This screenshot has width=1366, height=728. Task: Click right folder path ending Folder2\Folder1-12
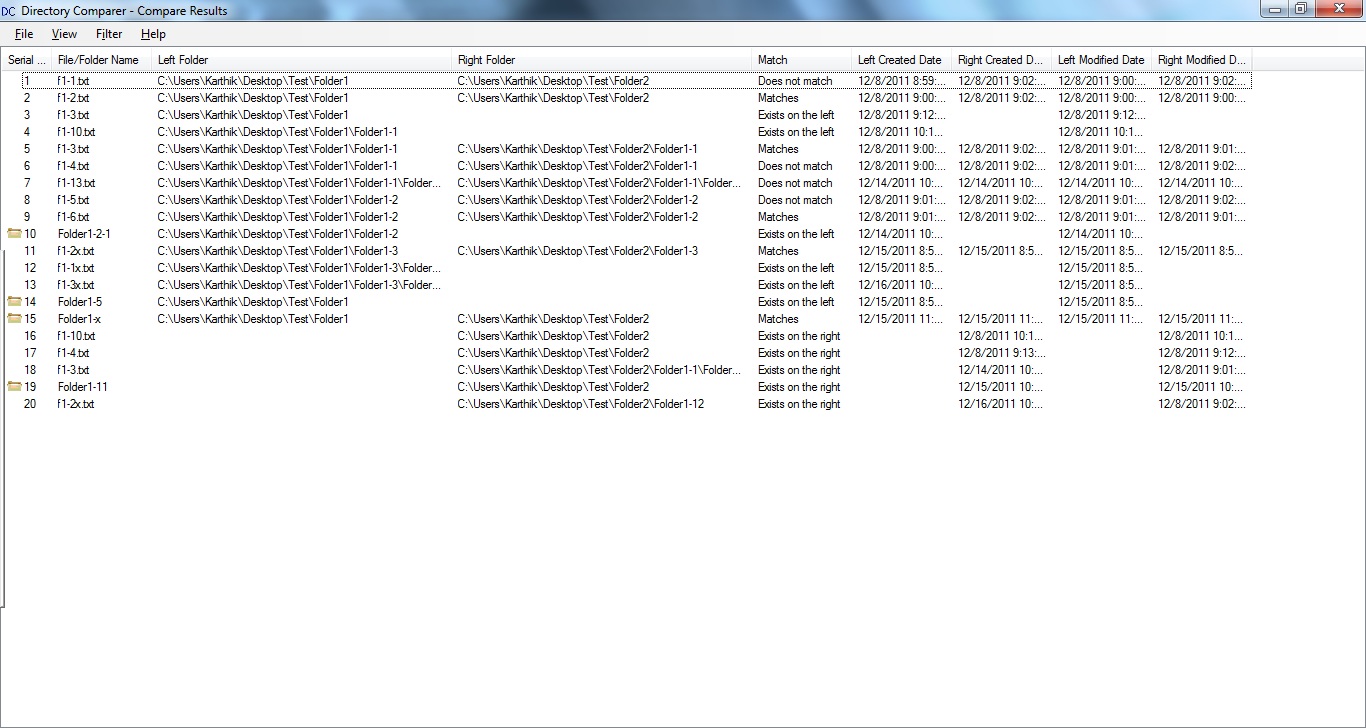[x=581, y=404]
